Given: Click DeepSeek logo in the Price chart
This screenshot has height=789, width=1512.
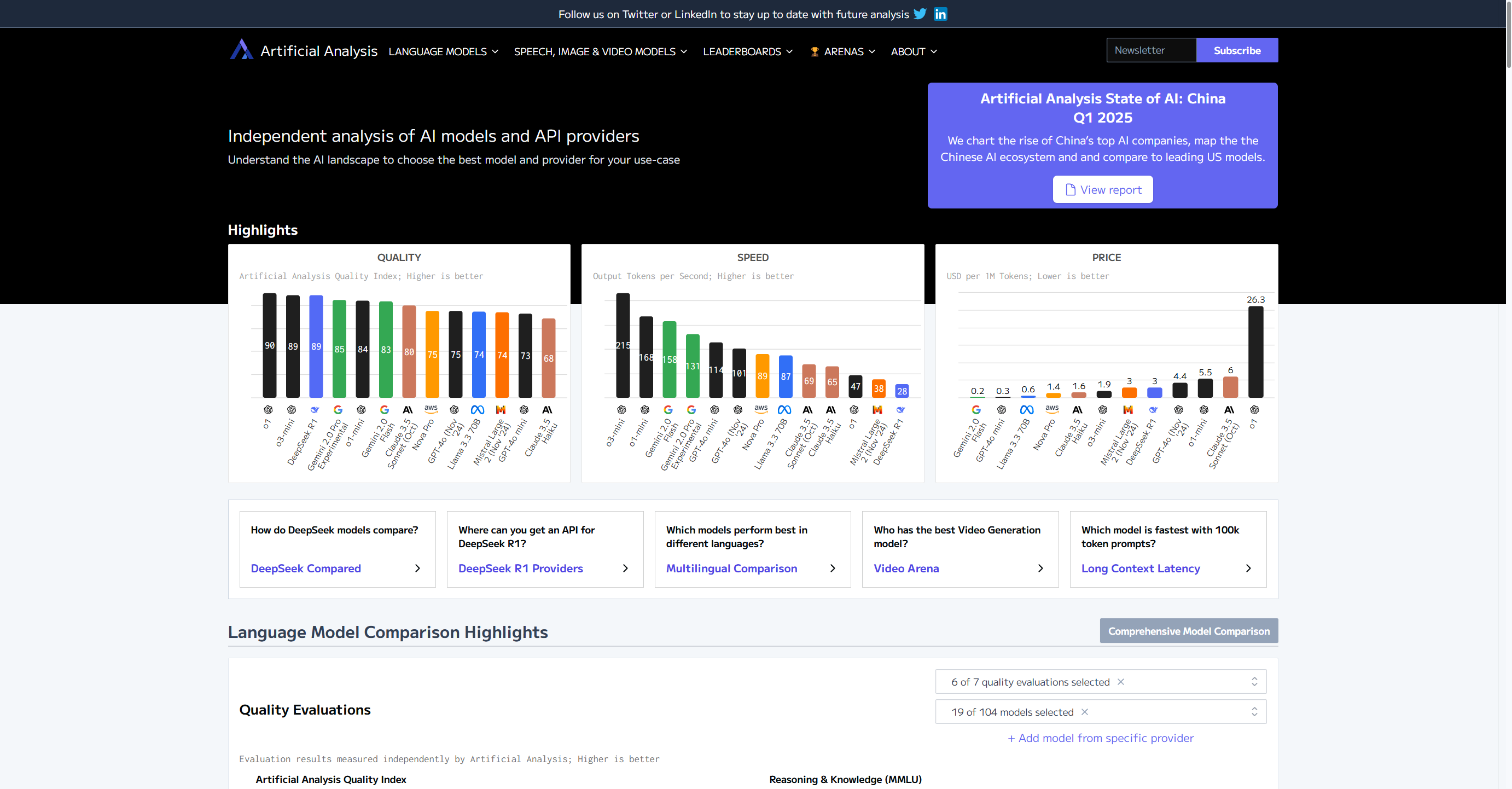Looking at the screenshot, I should tap(1153, 410).
